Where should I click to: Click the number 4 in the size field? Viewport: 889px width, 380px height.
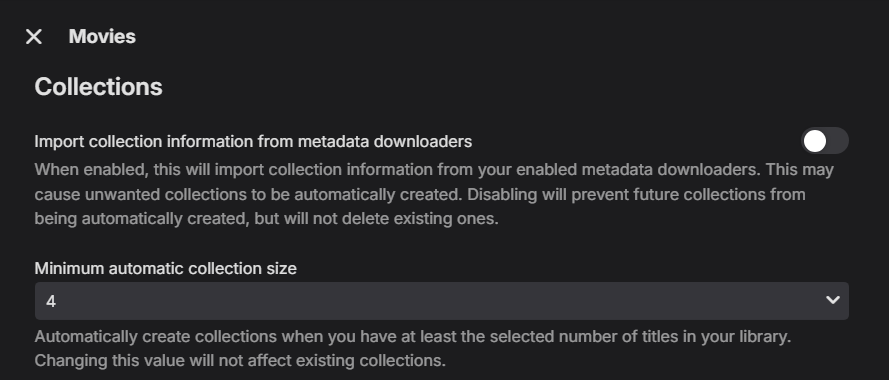tap(51, 302)
